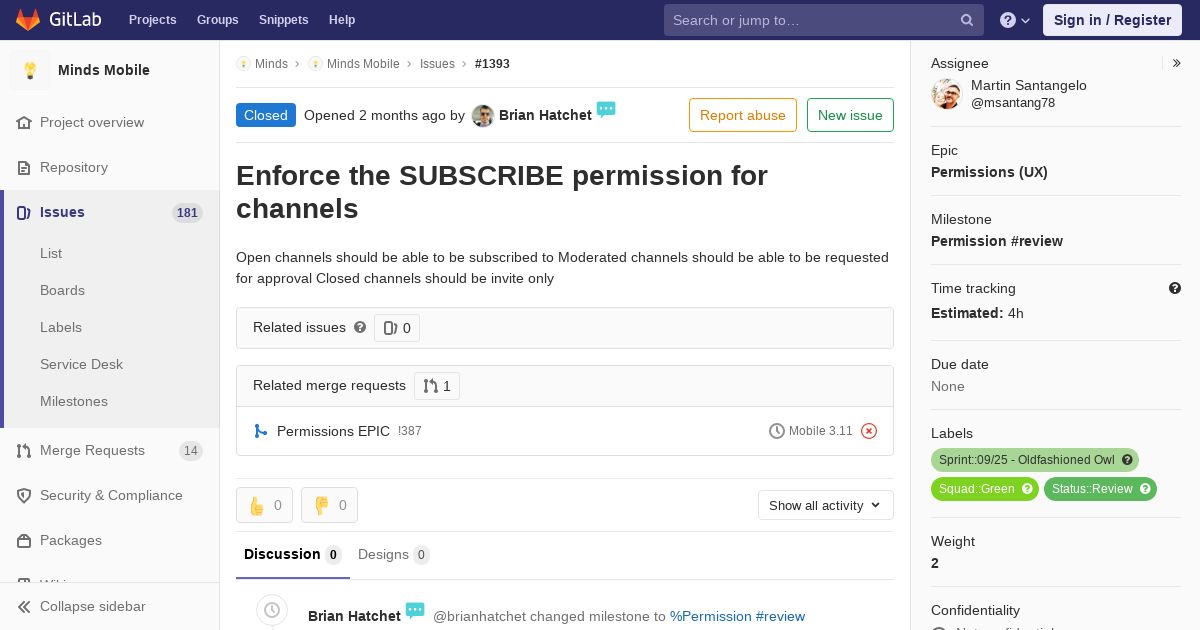Open Service Desk in sidebar
This screenshot has height=630, width=1200.
pos(81,364)
